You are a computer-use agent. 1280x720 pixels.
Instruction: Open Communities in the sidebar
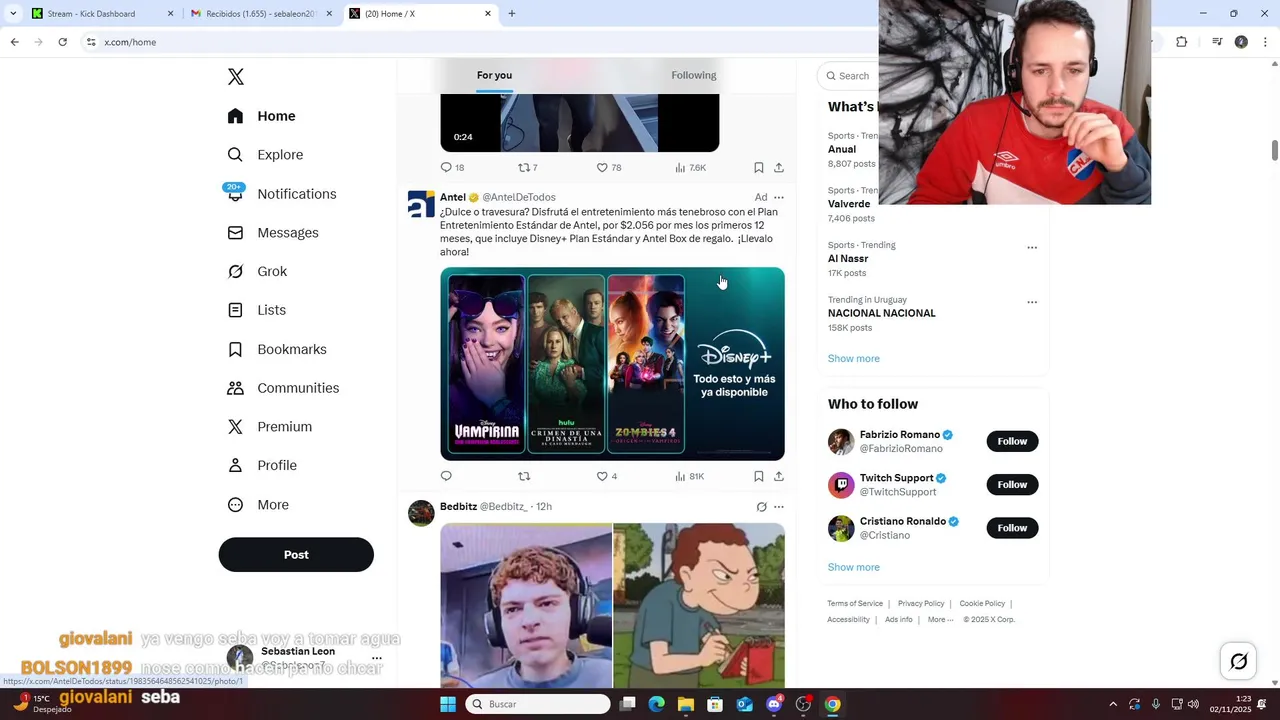click(283, 388)
